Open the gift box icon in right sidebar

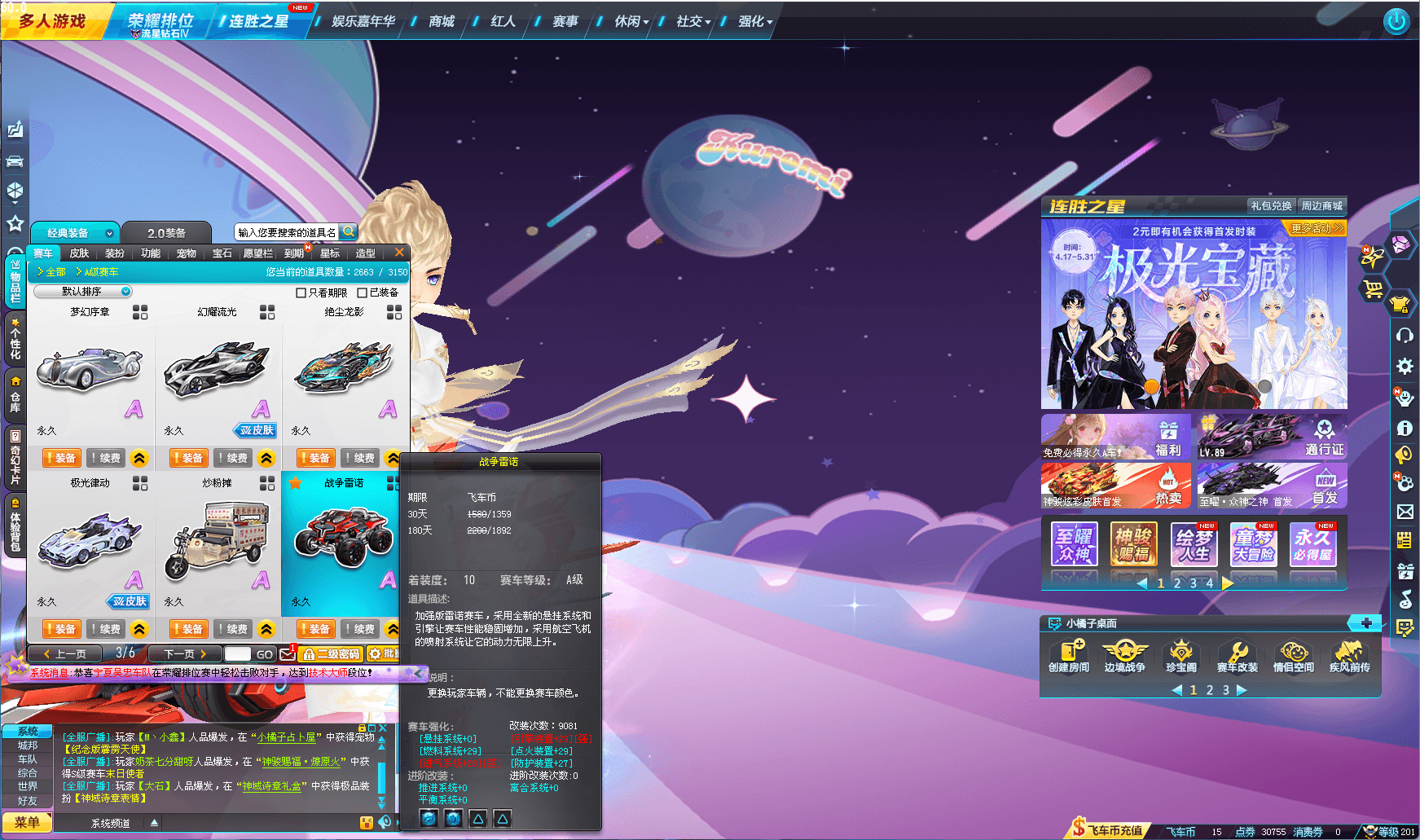(1405, 570)
